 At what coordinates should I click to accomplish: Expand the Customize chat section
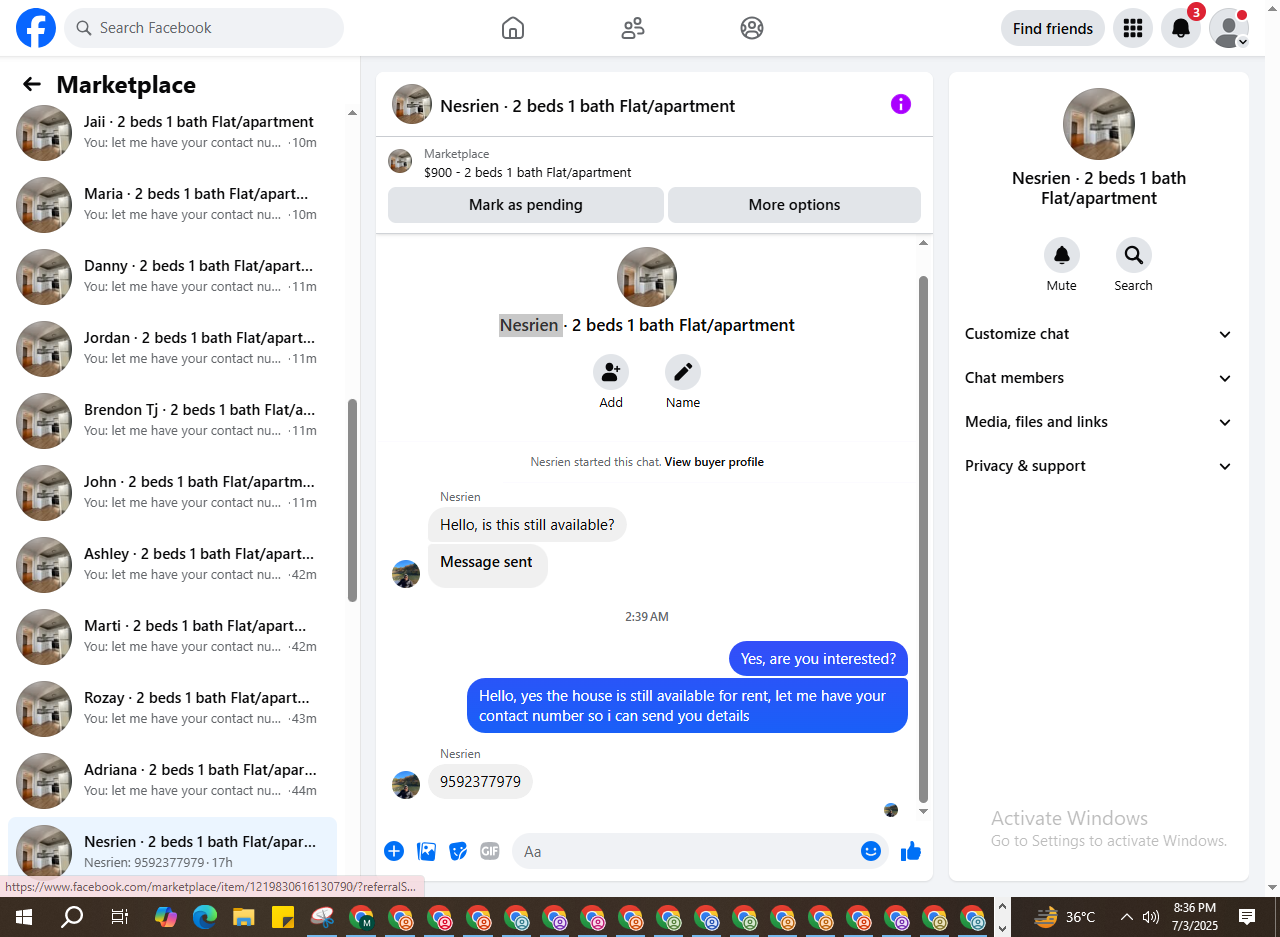click(x=1099, y=334)
